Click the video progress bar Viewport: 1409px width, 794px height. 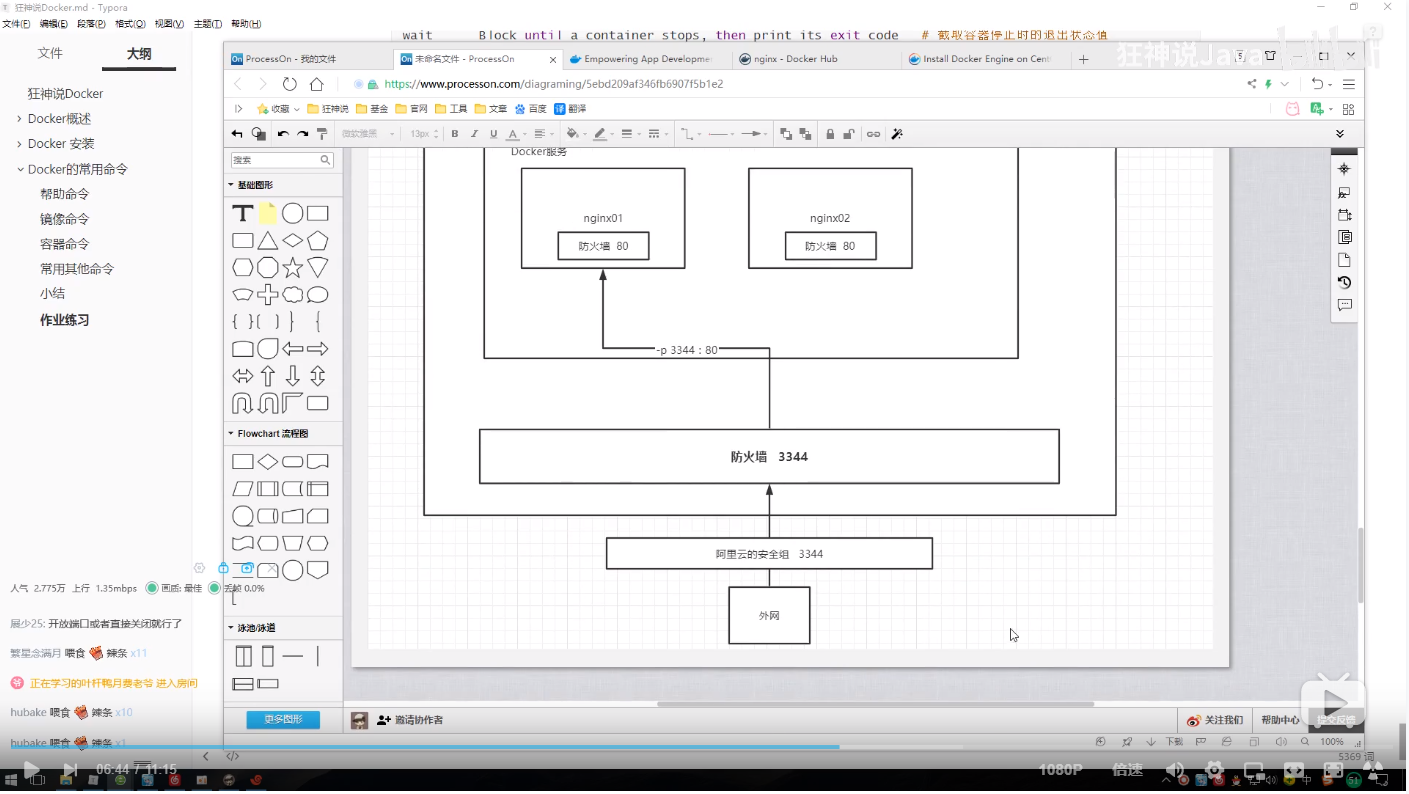704,747
